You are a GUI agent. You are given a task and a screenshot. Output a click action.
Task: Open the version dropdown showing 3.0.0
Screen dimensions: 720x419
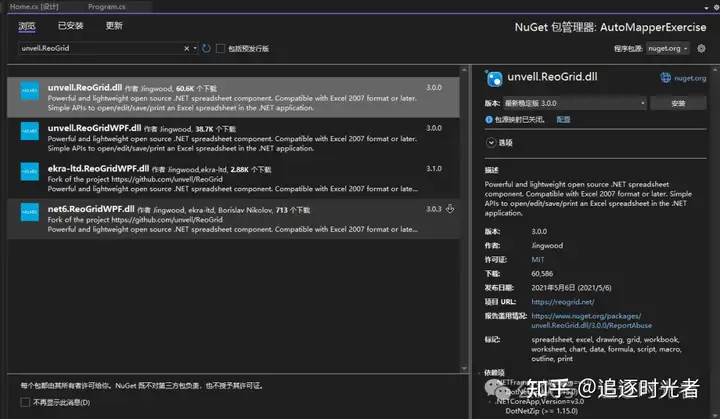tap(574, 103)
